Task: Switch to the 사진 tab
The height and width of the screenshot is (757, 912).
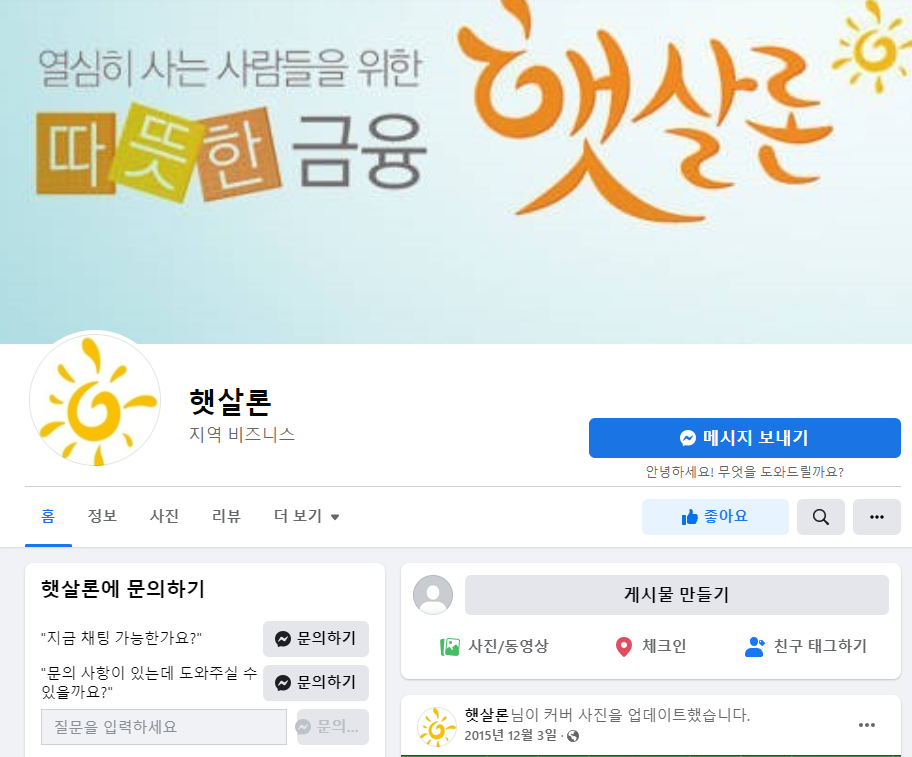Action: coord(164,516)
